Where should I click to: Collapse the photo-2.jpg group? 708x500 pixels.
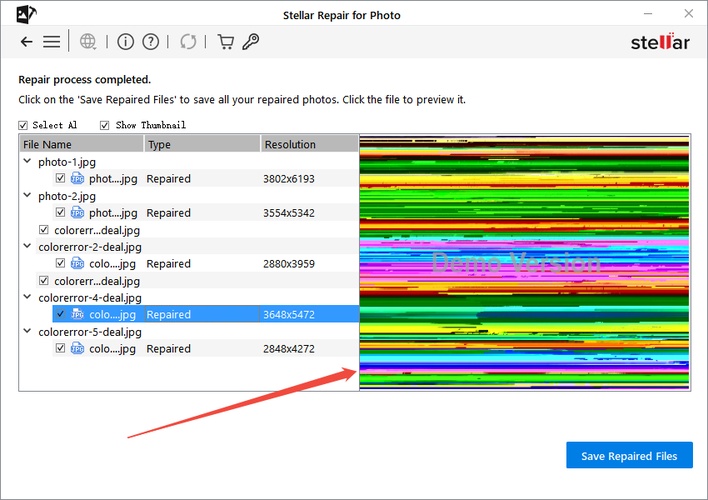coord(27,195)
